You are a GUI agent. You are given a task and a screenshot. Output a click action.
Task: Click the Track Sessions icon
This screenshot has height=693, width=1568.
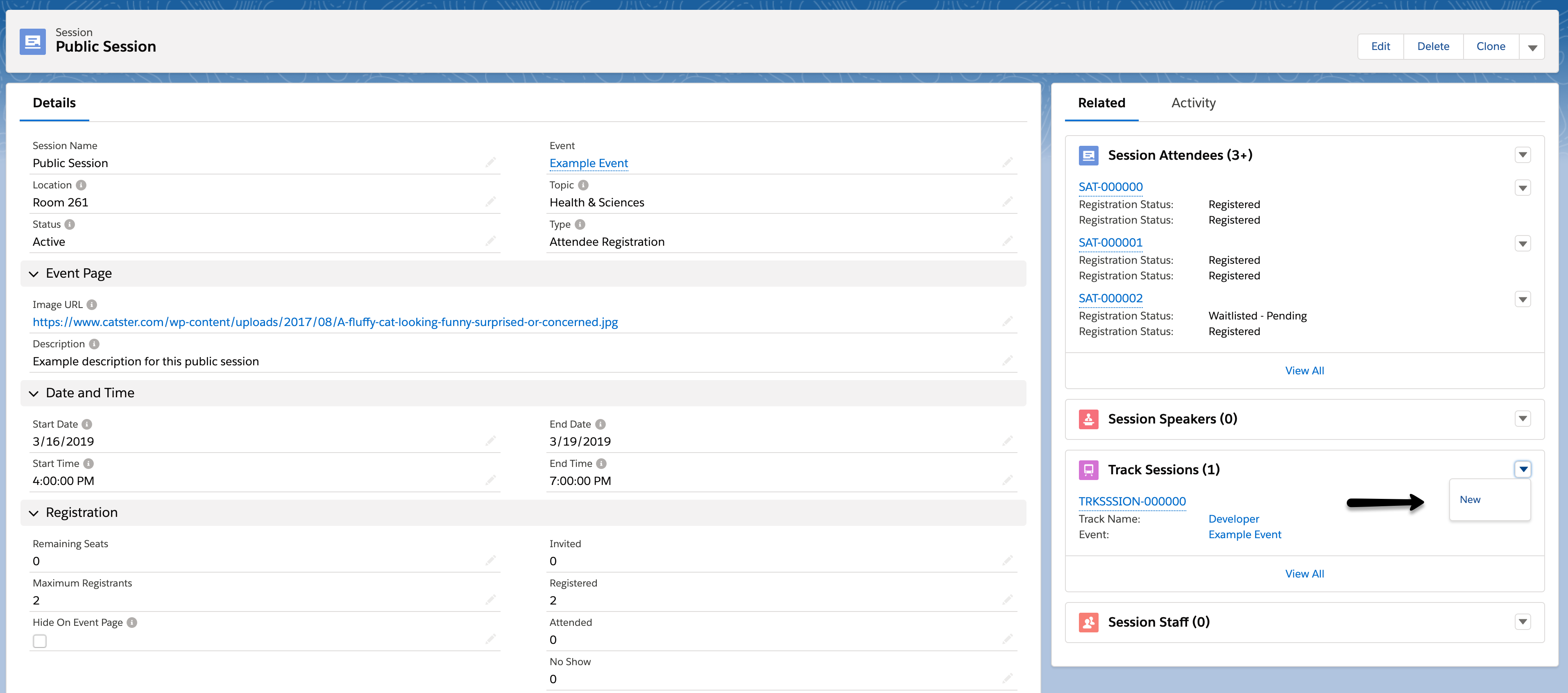(x=1088, y=470)
